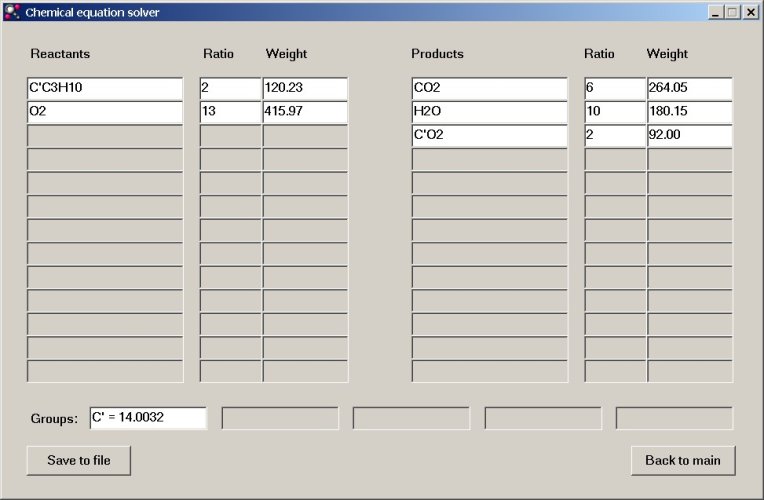
Task: Click the ratio field showing 6
Action: coord(615,88)
